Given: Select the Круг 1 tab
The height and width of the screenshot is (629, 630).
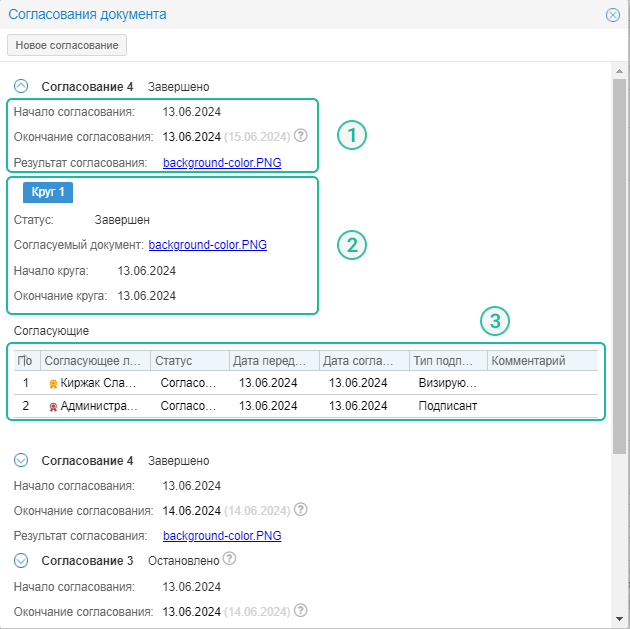Looking at the screenshot, I should 48,192.
